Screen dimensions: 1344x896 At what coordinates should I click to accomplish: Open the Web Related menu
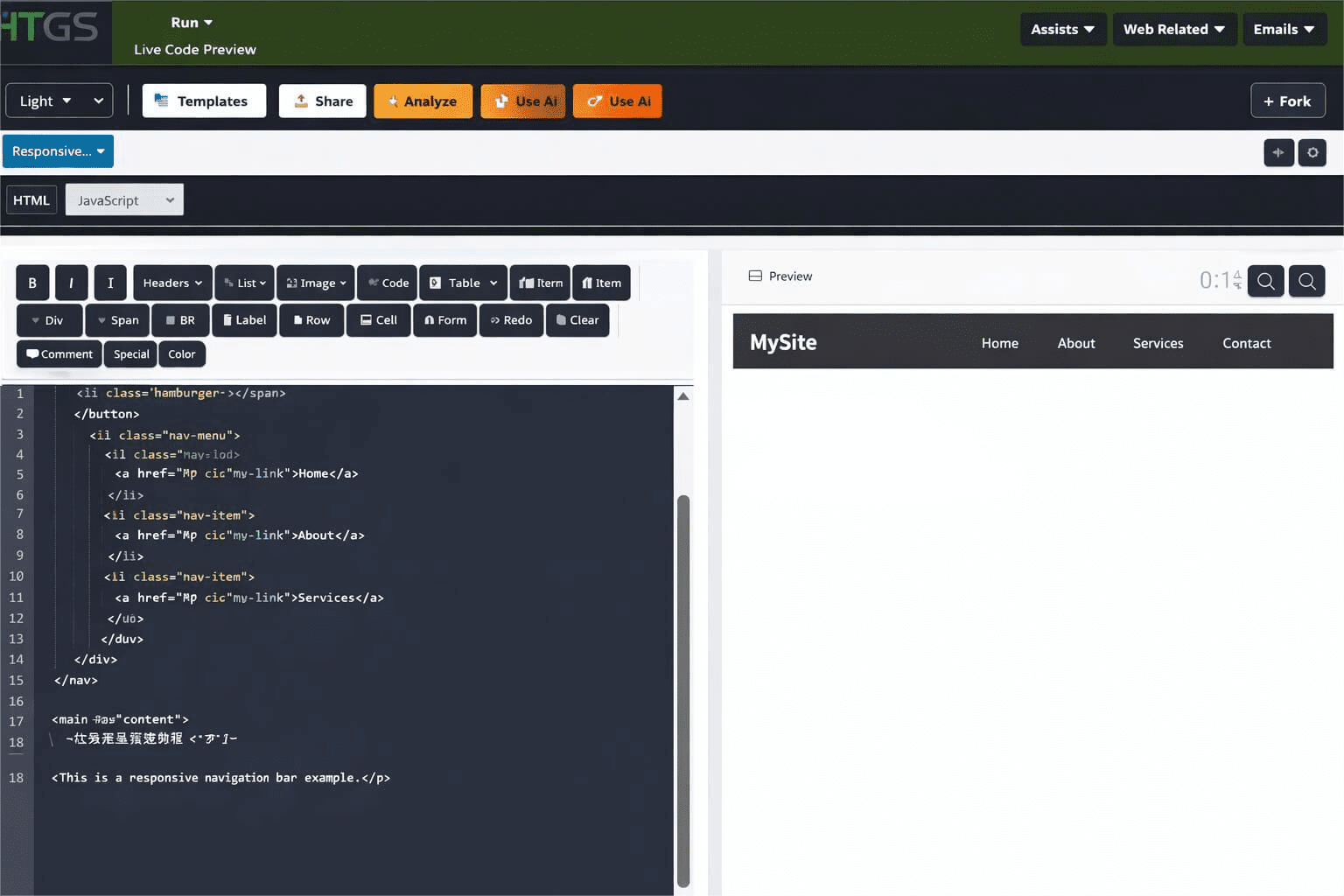point(1173,29)
